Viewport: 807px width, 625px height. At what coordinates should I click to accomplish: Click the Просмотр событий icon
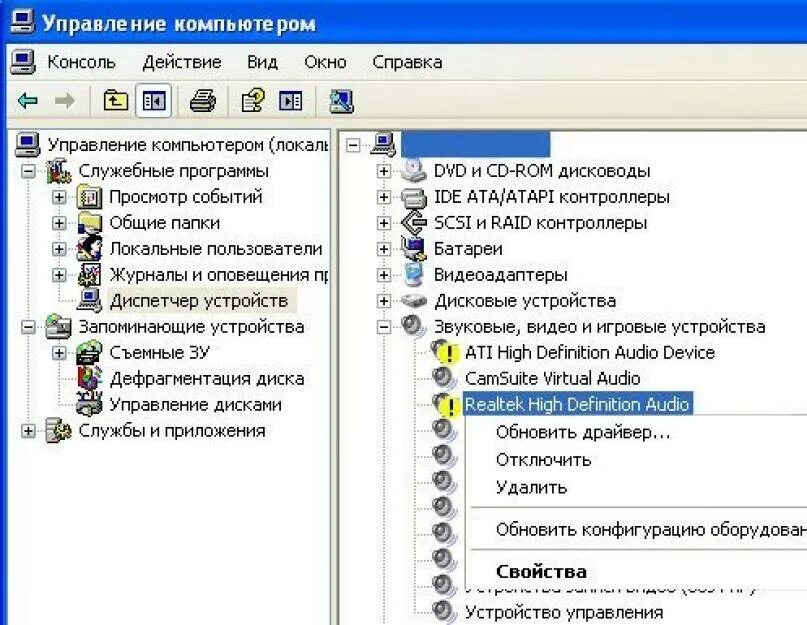(89, 197)
